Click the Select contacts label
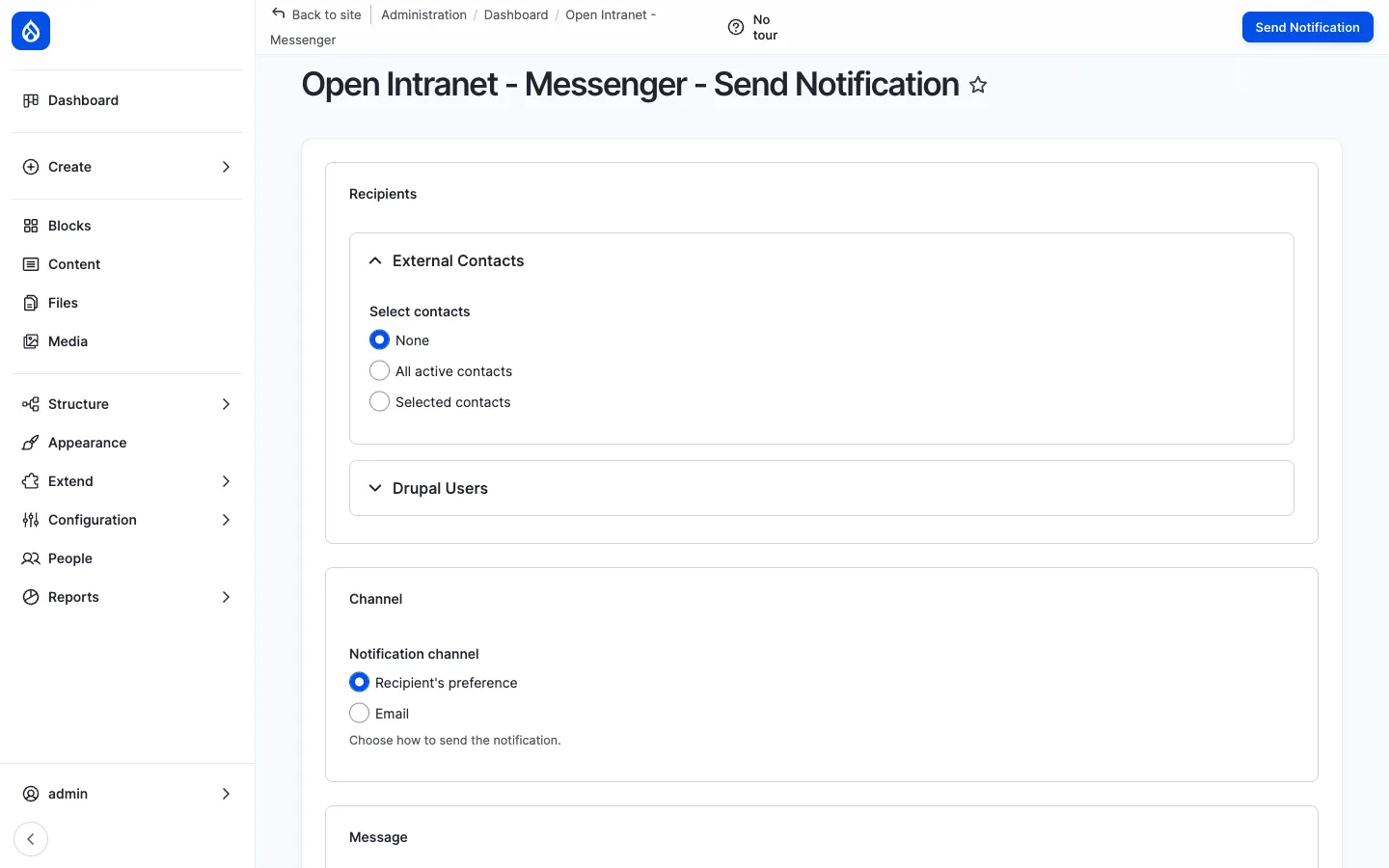1389x868 pixels. pos(420,312)
